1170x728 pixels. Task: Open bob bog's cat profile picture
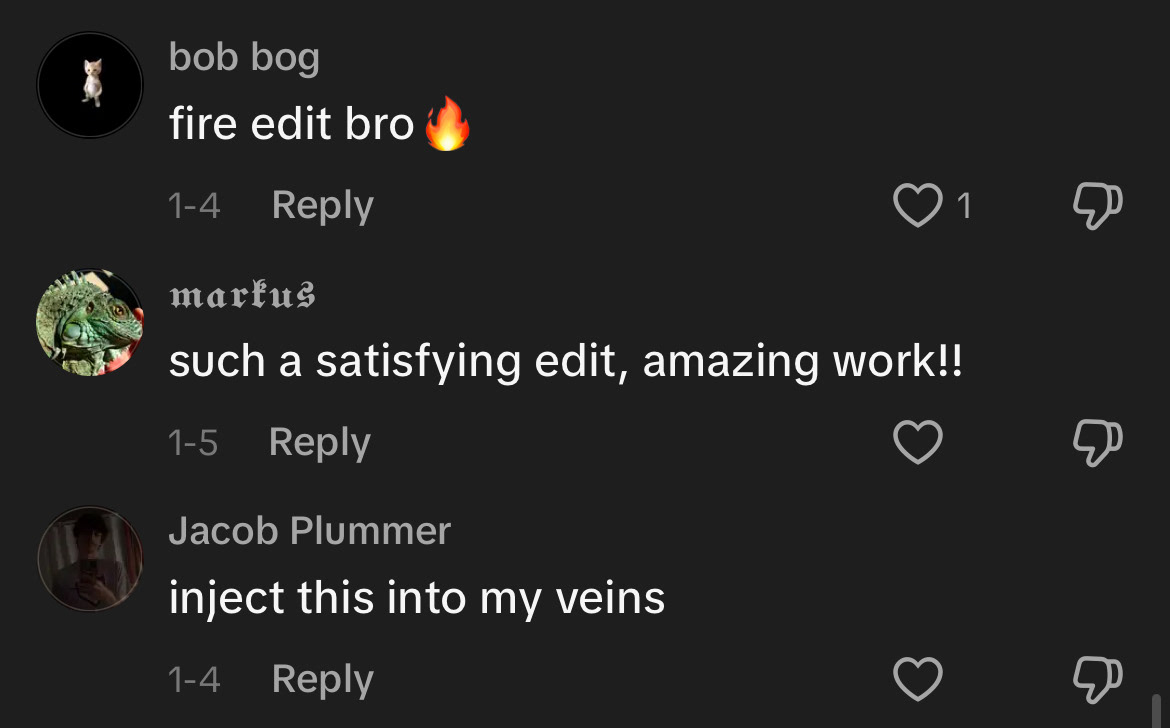pos(90,85)
